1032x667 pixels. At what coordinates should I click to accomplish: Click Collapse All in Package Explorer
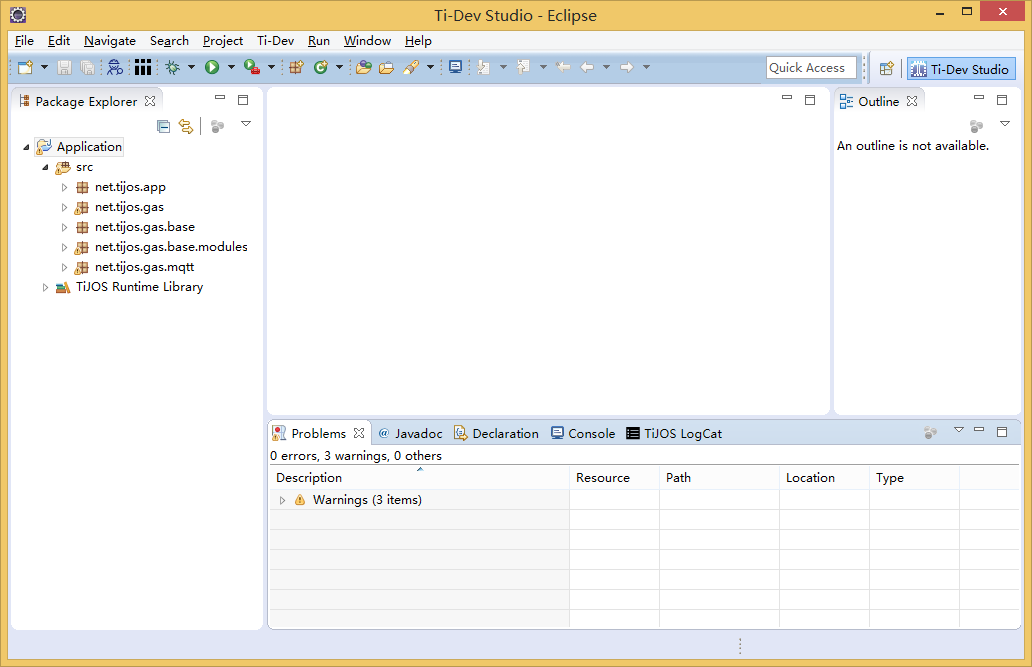pyautogui.click(x=164, y=126)
